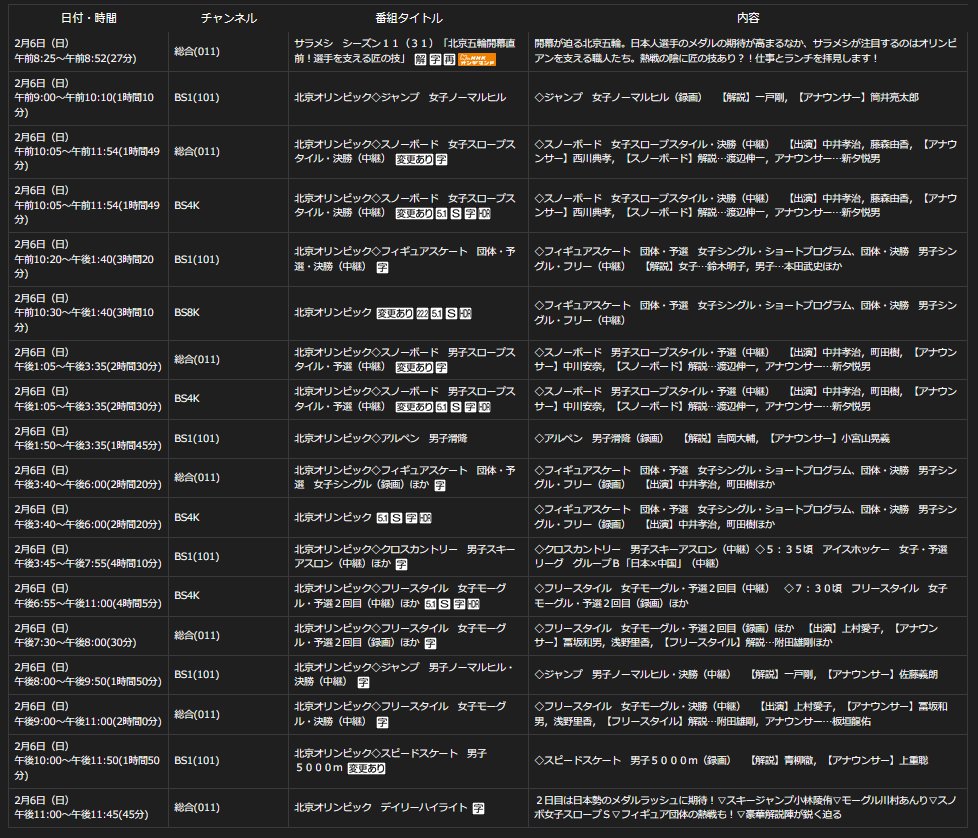This screenshot has width=978, height=838.
Task: Click 字 badge on 総合 3:40 figure skating row
Action: tap(440, 485)
